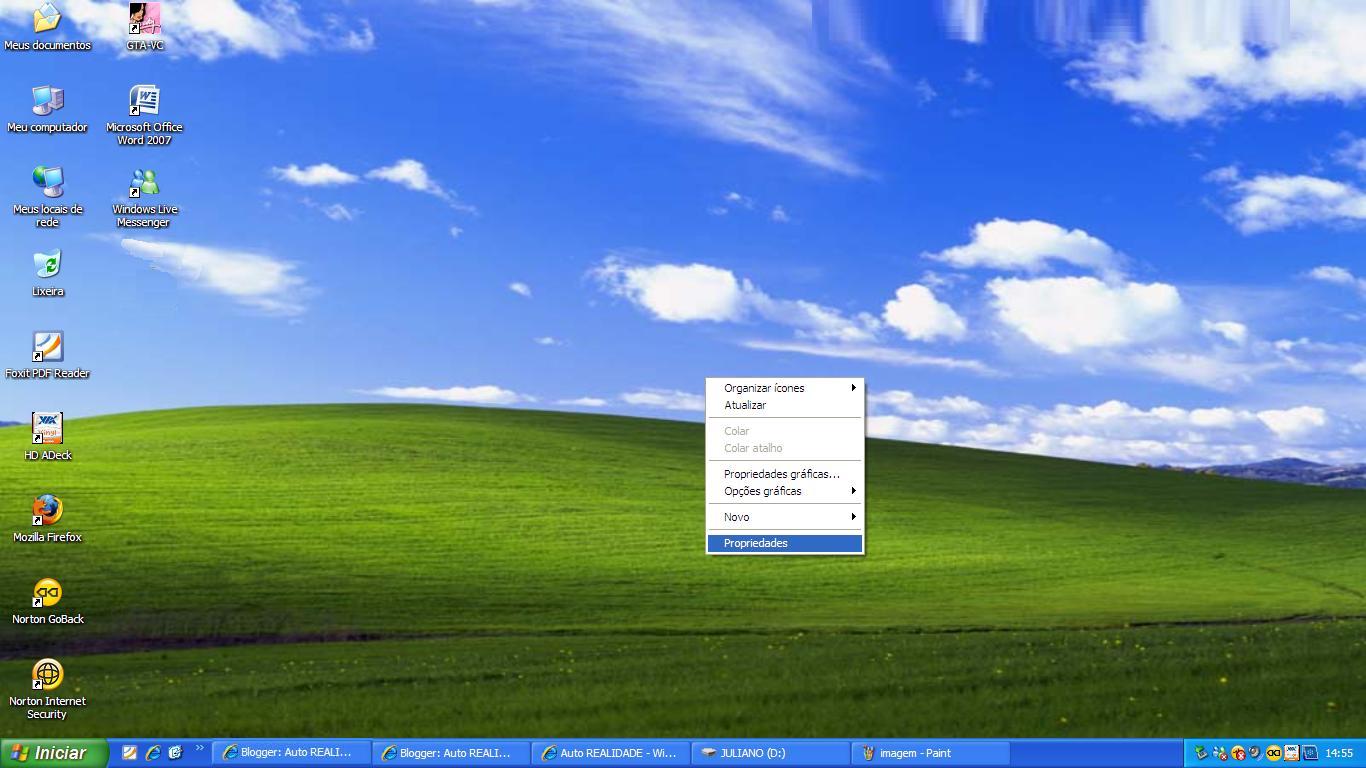Image resolution: width=1366 pixels, height=768 pixels.
Task: Click the blue graphics tray icon beside clock
Action: pyautogui.click(x=1310, y=753)
